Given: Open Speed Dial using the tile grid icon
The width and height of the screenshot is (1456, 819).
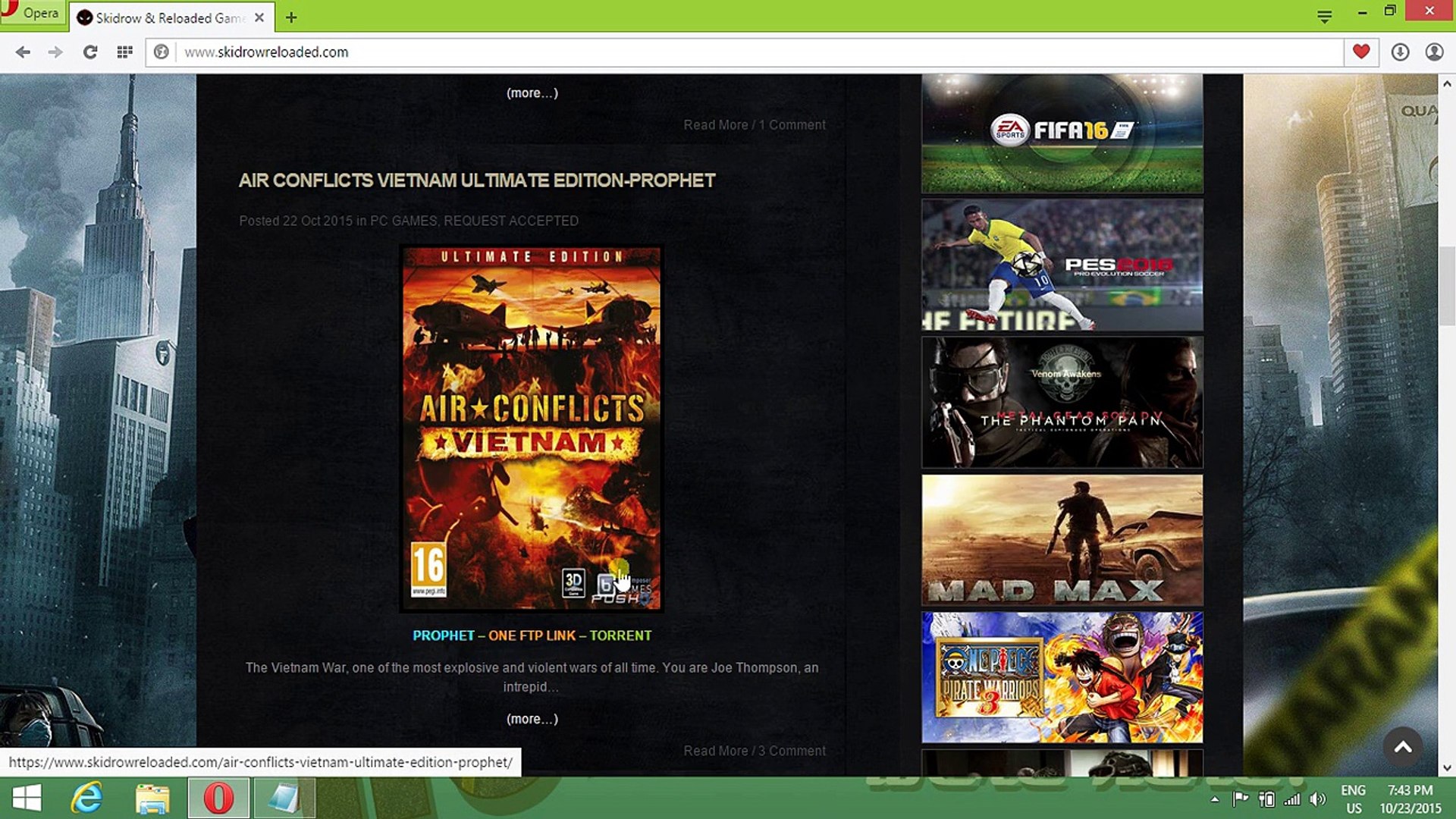Looking at the screenshot, I should [125, 52].
